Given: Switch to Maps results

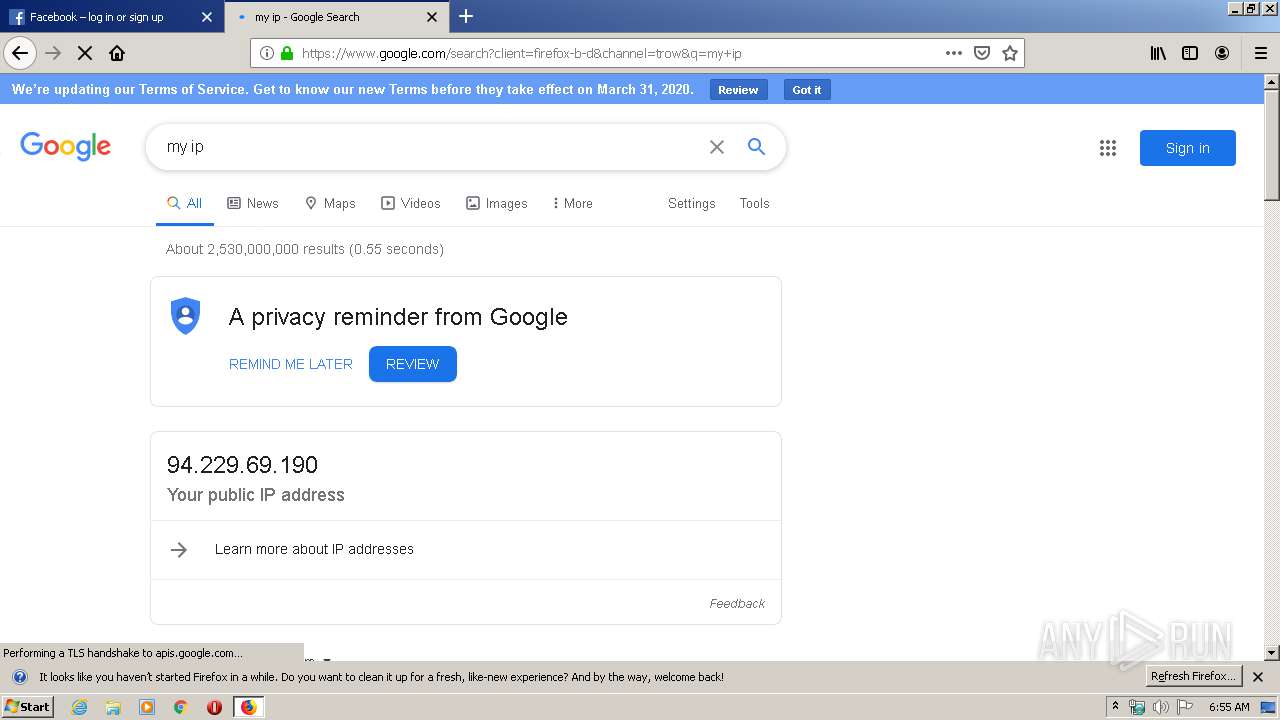Looking at the screenshot, I should tap(330, 203).
